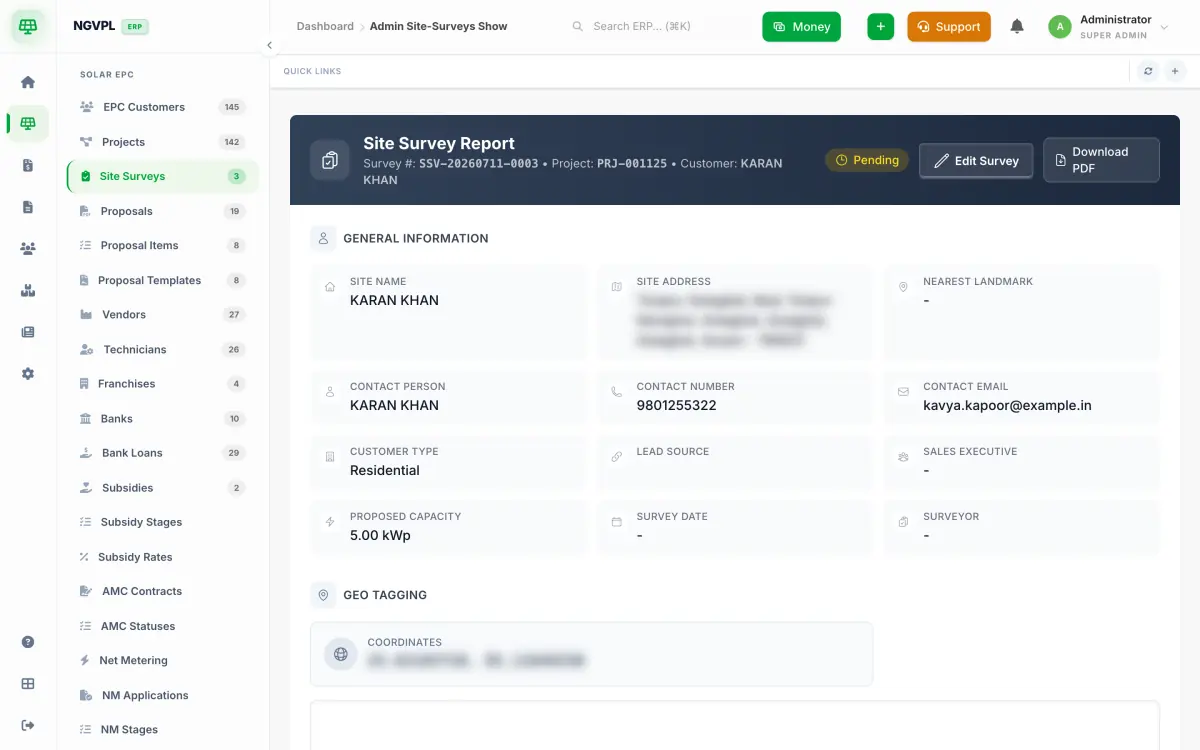This screenshot has width=1200, height=750.
Task: Collapse the sidebar with the chevron
Action: coord(269,45)
